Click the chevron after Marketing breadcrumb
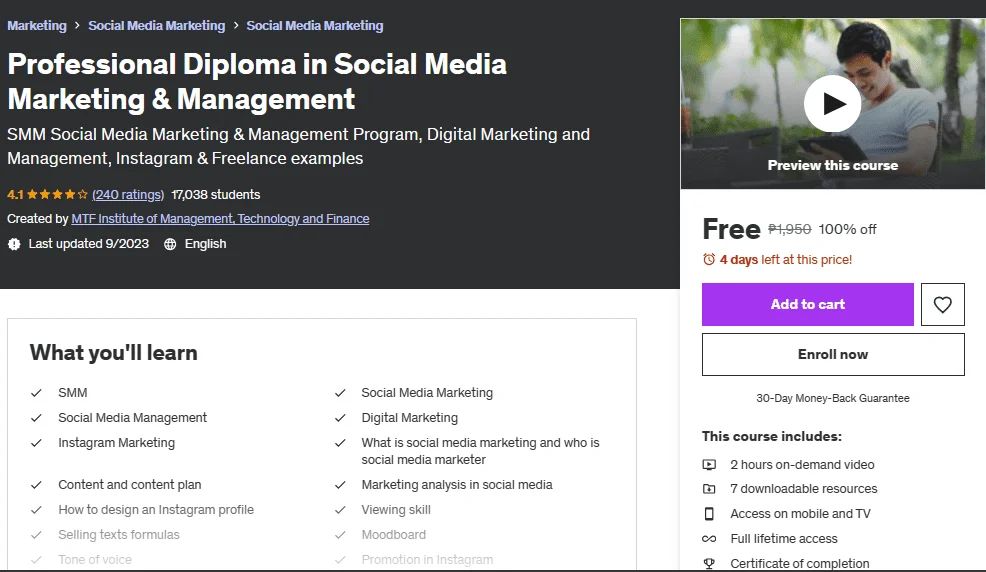986x572 pixels. 77,26
